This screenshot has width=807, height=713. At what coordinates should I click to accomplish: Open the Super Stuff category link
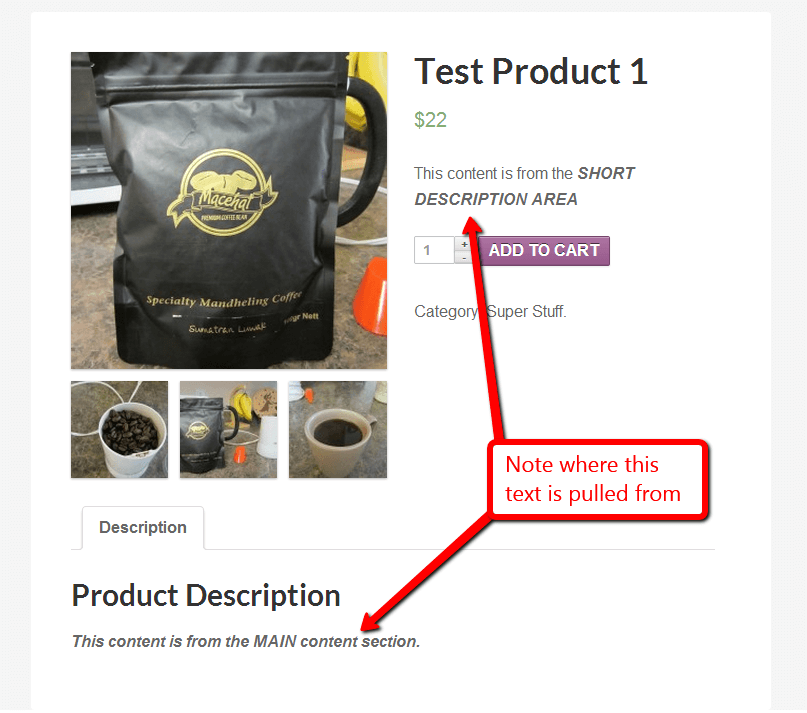click(x=525, y=311)
